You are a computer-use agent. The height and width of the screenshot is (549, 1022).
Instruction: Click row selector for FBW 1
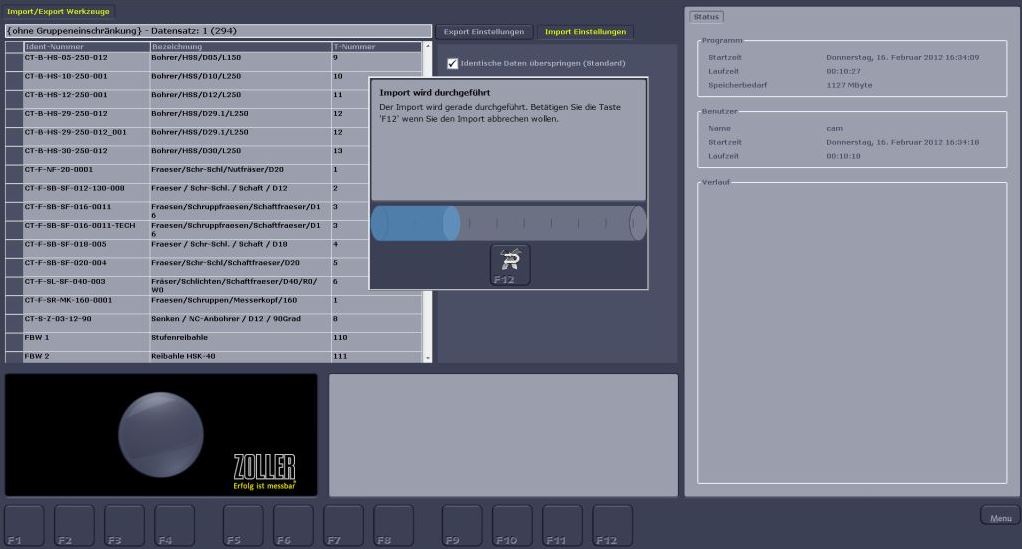pyautogui.click(x=13, y=338)
